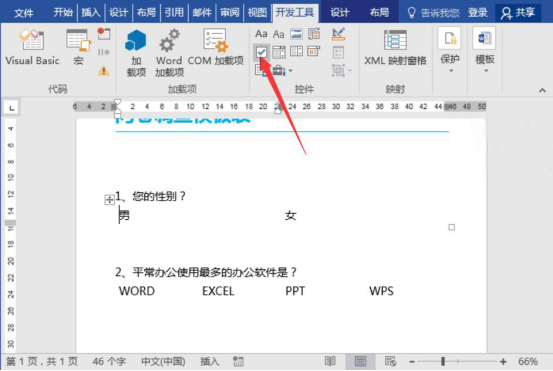Open COM 加载项 dialog
The height and width of the screenshot is (371, 553).
[x=215, y=47]
